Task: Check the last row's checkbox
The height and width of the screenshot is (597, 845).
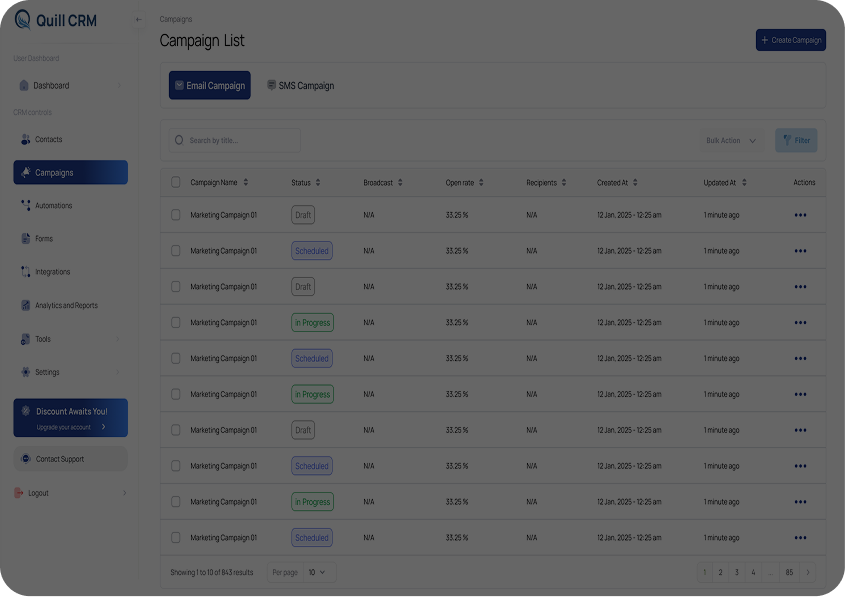Action: (176, 538)
